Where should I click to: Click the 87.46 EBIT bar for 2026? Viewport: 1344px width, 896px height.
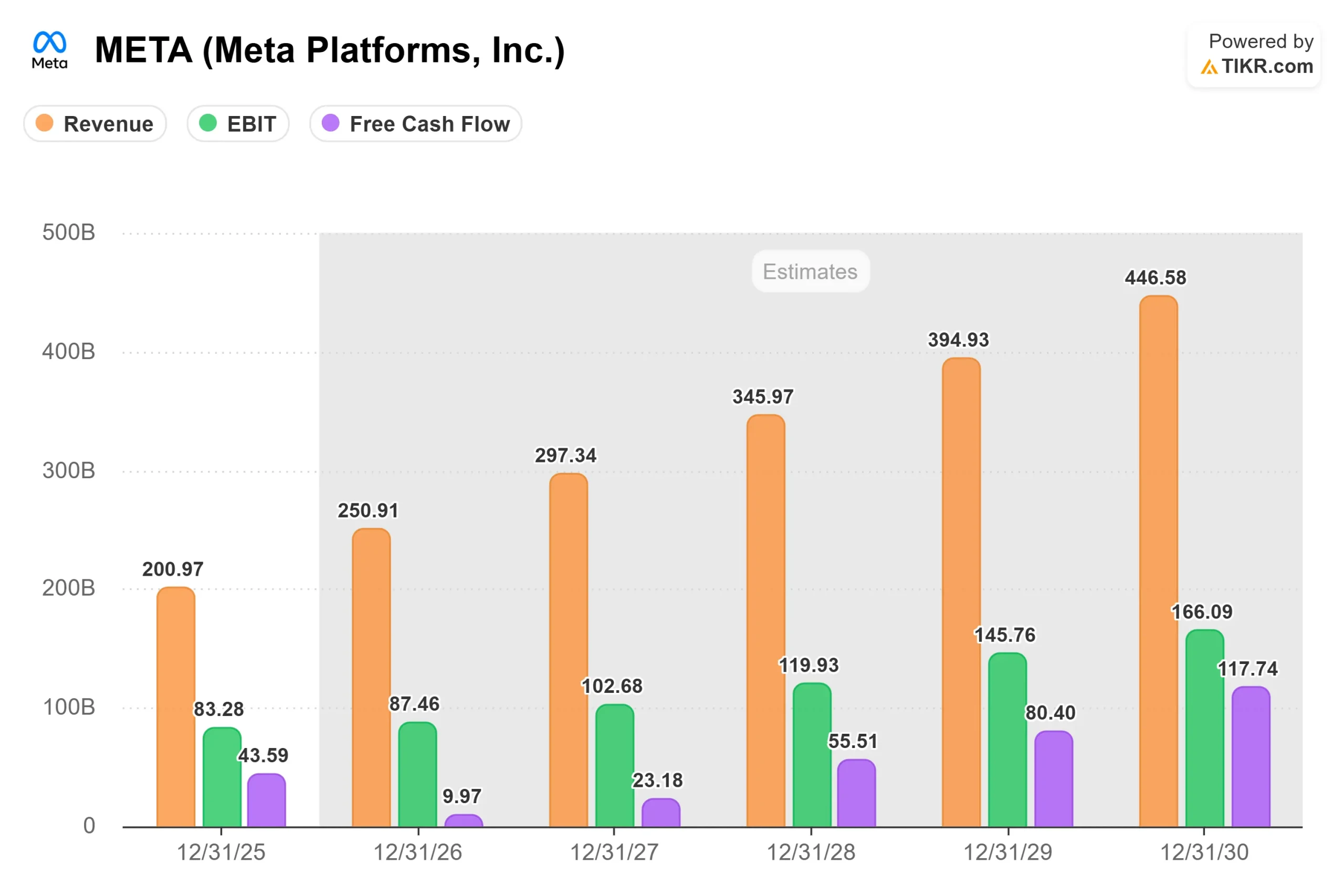(x=418, y=774)
